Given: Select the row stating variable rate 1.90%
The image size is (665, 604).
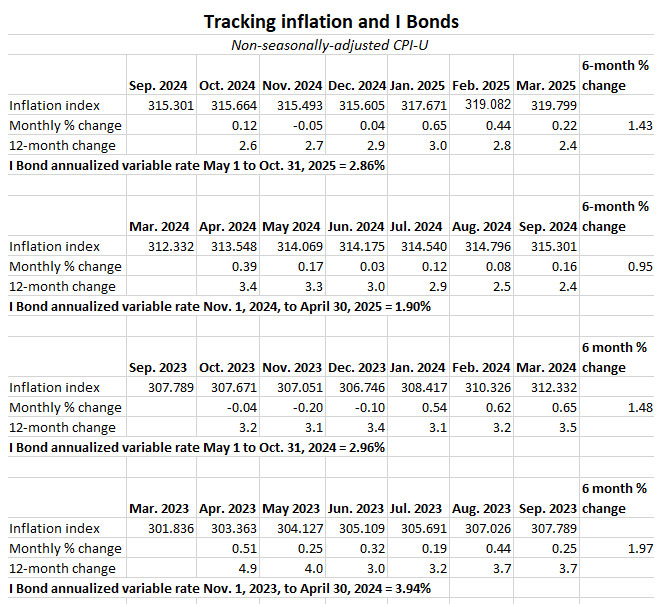Looking at the screenshot, I should pos(220,306).
